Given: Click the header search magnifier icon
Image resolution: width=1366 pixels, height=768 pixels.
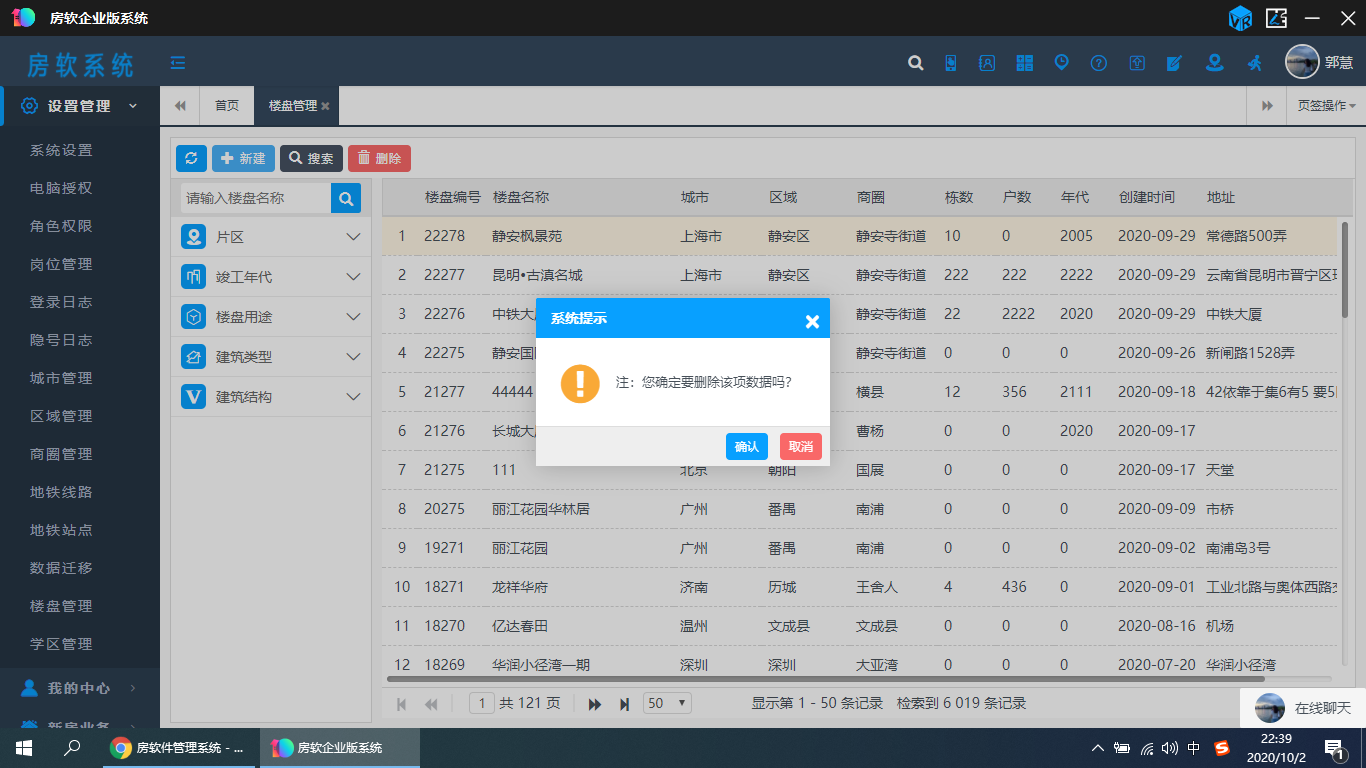Looking at the screenshot, I should [x=915, y=63].
